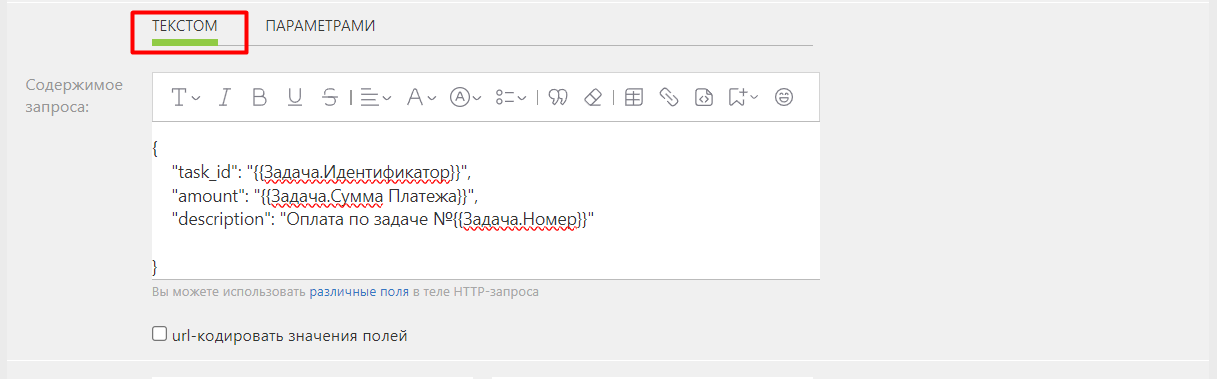The image size is (1217, 379).
Task: Insert a blockquote with the quote icon
Action: point(559,97)
